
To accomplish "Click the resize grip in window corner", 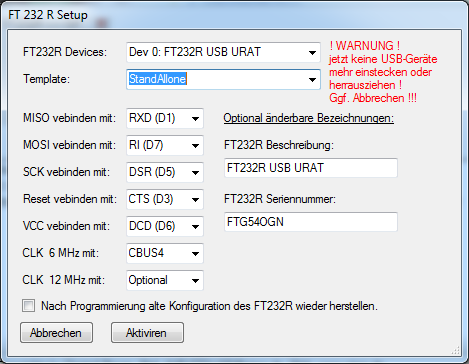I will click(x=456, y=350).
